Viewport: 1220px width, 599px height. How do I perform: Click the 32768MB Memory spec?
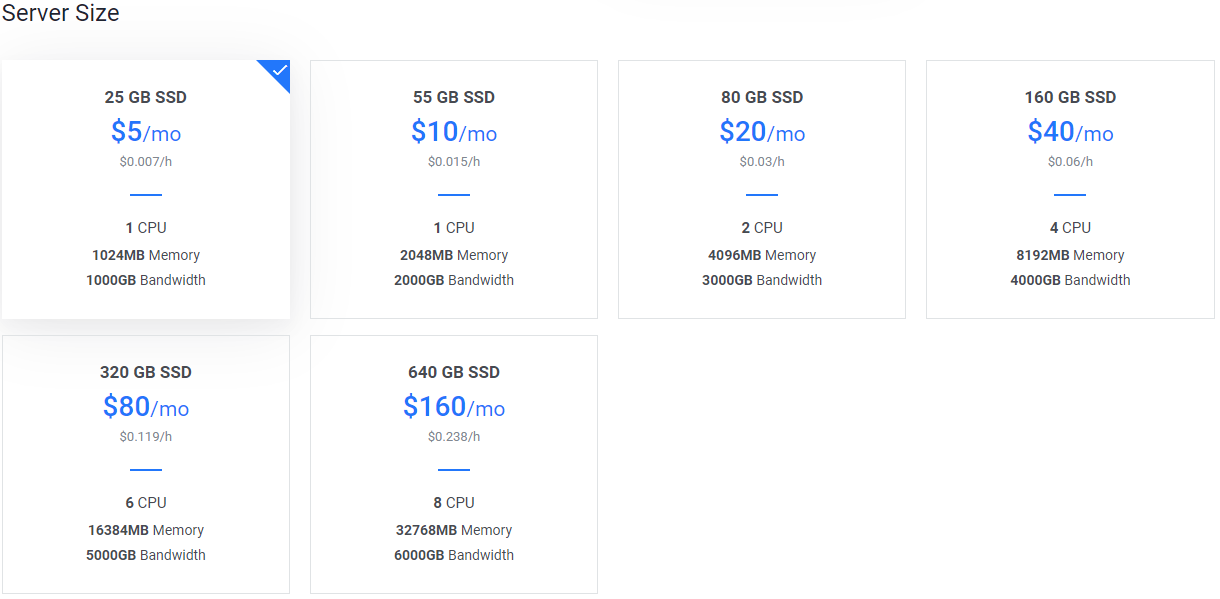pos(454,530)
